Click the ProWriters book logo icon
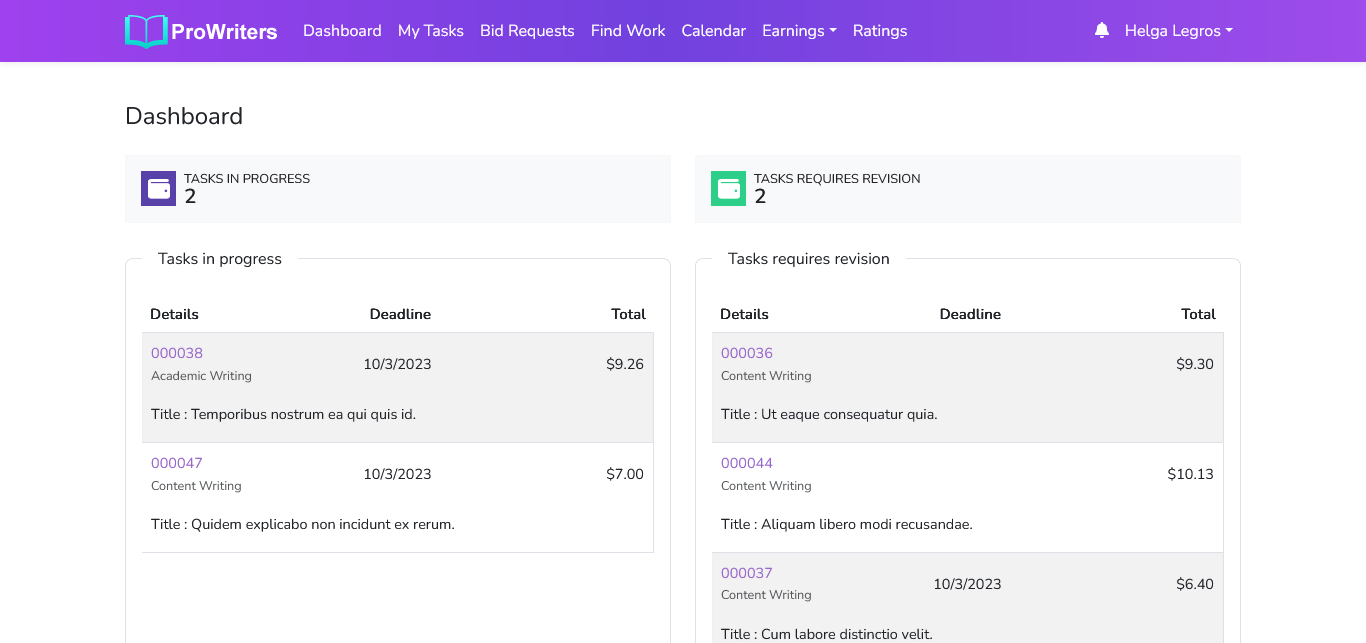The image size is (1366, 643). [146, 31]
